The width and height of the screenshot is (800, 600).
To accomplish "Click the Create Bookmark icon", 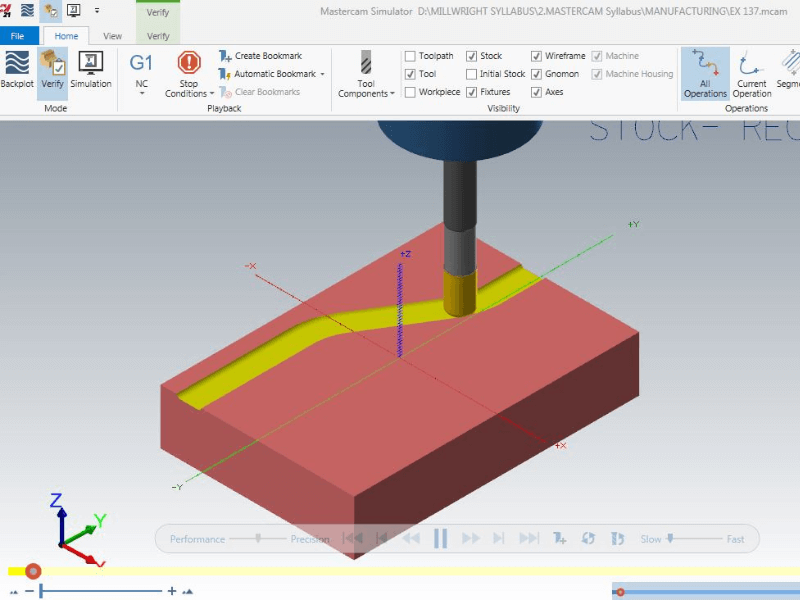I will (x=226, y=56).
